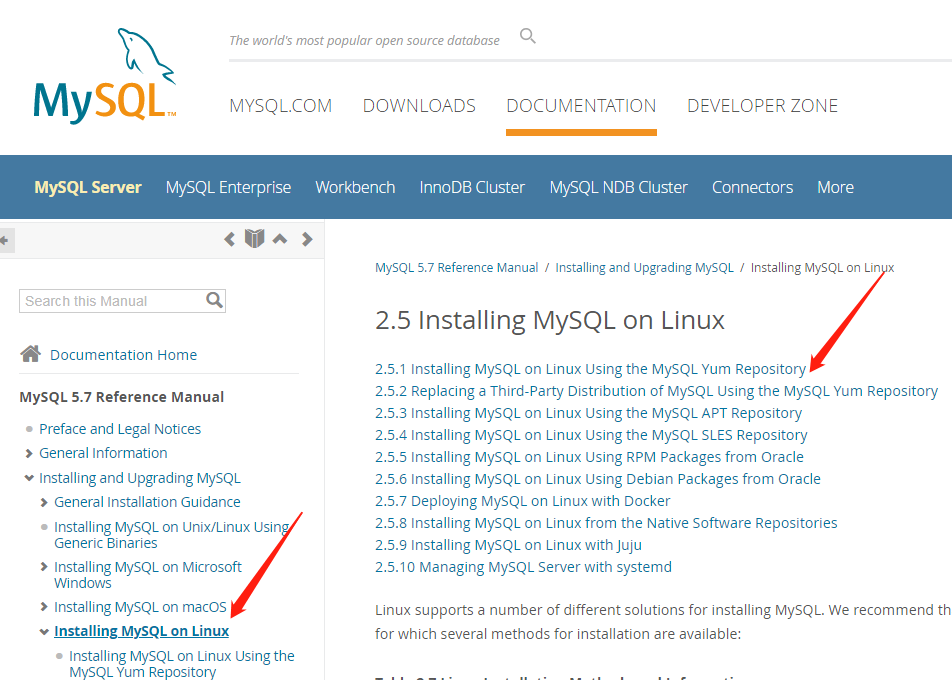The width and height of the screenshot is (952, 680).
Task: Click the MySQL 5.7 Reference Manual sidebar heading
Action: click(x=121, y=396)
